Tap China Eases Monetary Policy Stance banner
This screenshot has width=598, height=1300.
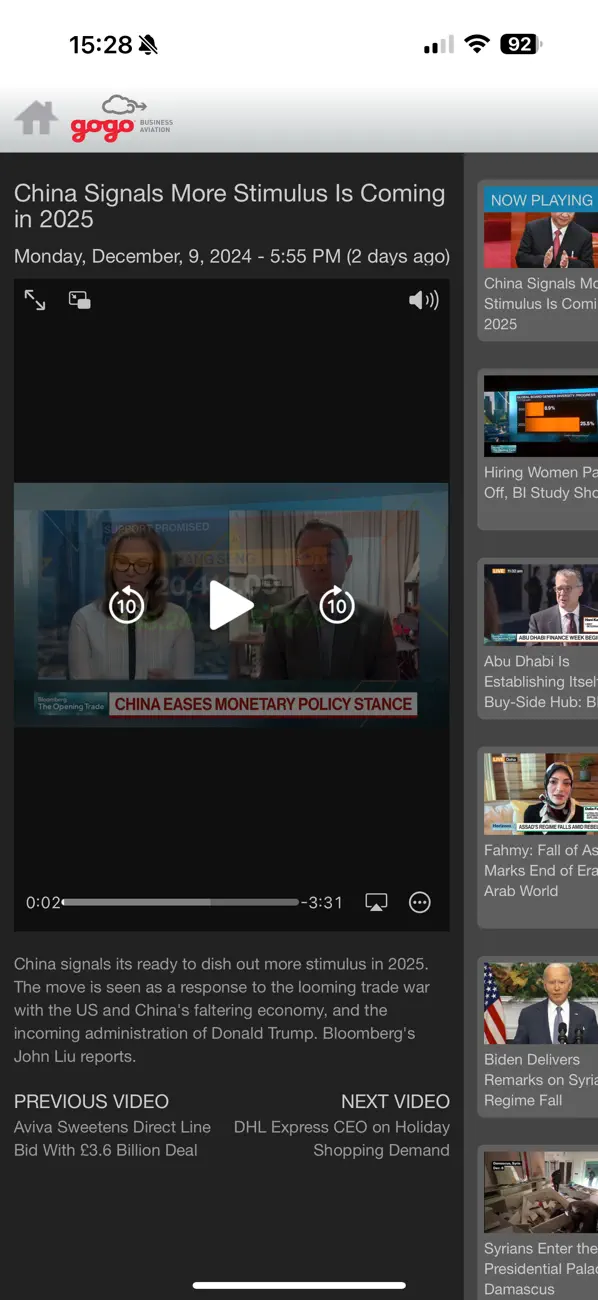click(263, 704)
